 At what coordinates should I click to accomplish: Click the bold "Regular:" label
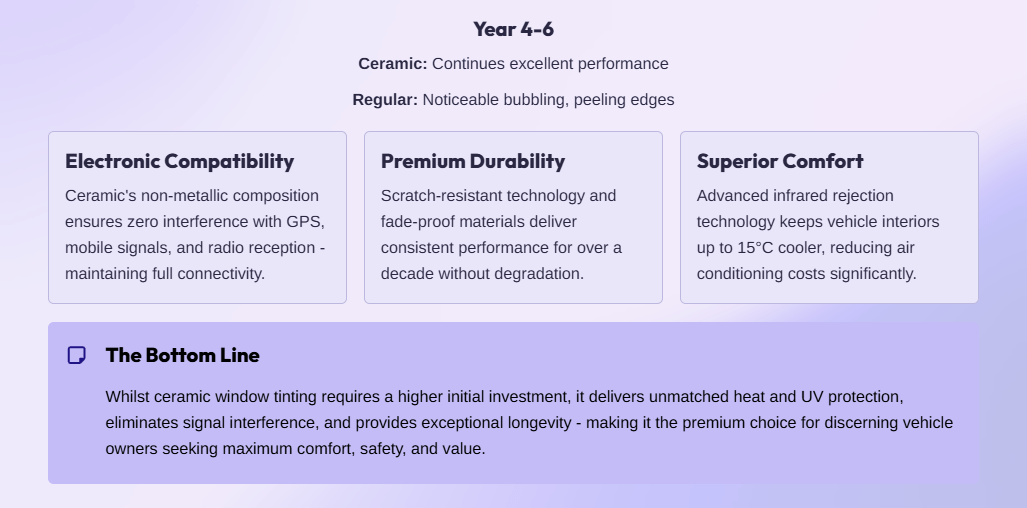[385, 100]
